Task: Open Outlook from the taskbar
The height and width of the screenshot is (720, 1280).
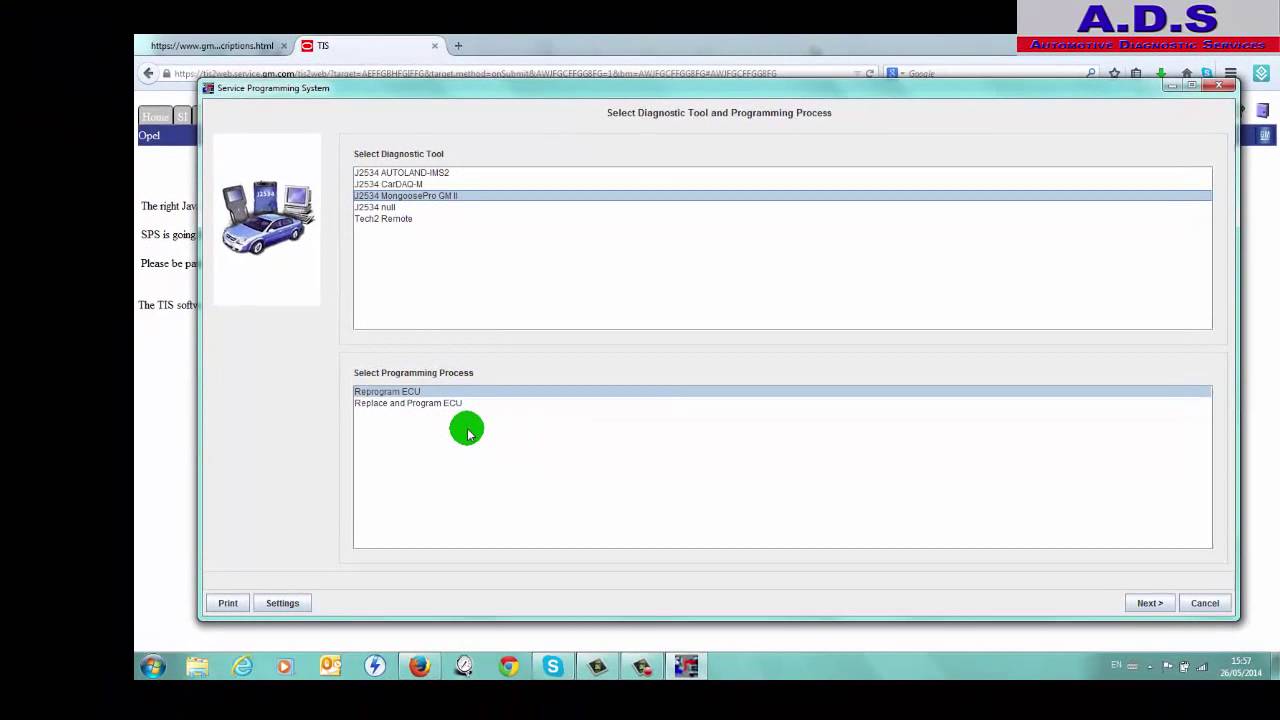Action: tap(330, 666)
